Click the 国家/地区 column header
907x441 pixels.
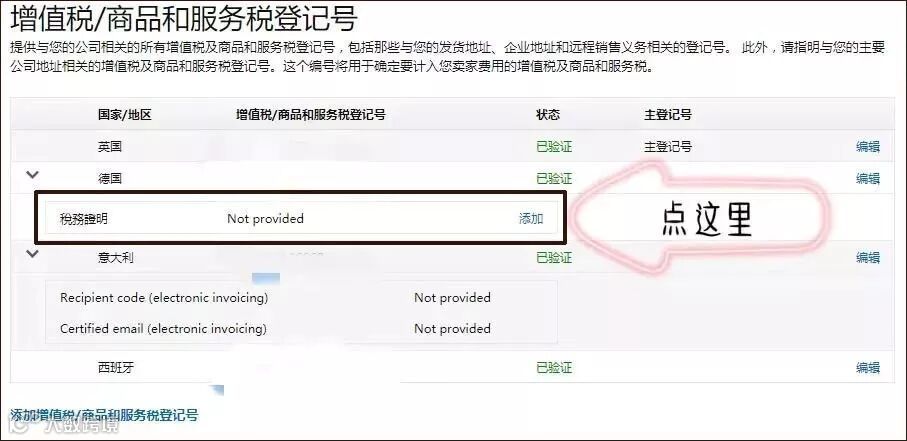pos(124,115)
